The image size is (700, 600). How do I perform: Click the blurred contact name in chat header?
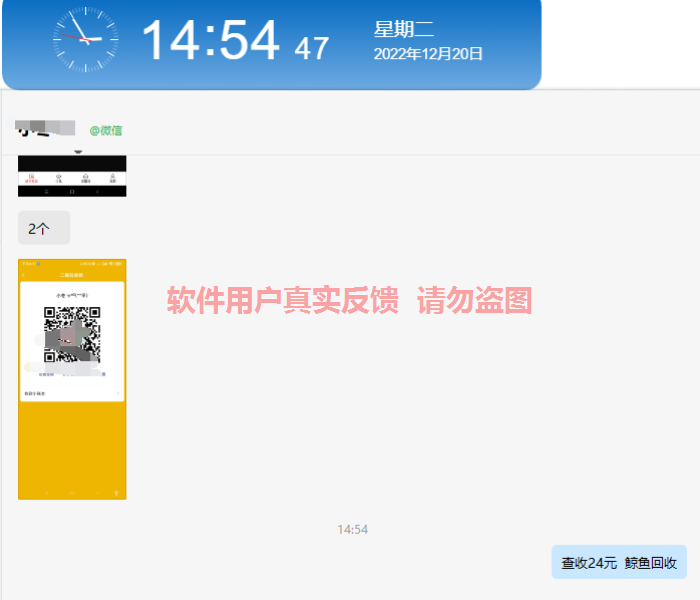pos(45,128)
